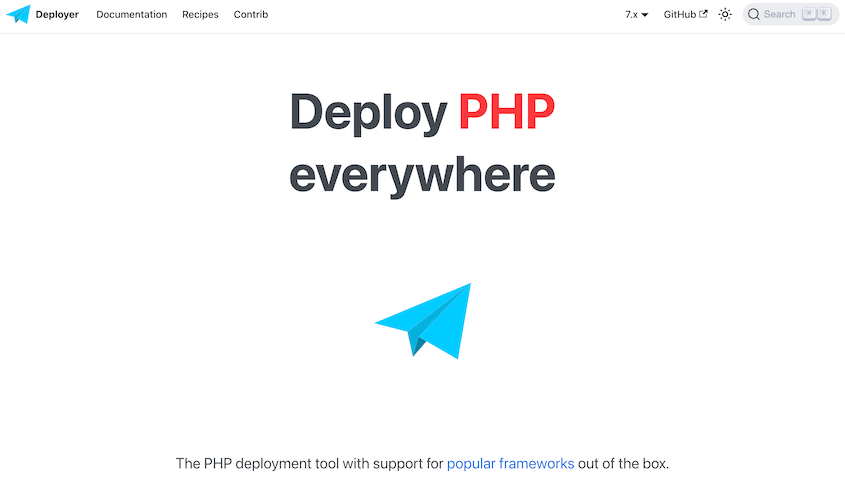Toggle dark mode with the sun icon
Viewport: 845px width, 494px height.
click(725, 15)
